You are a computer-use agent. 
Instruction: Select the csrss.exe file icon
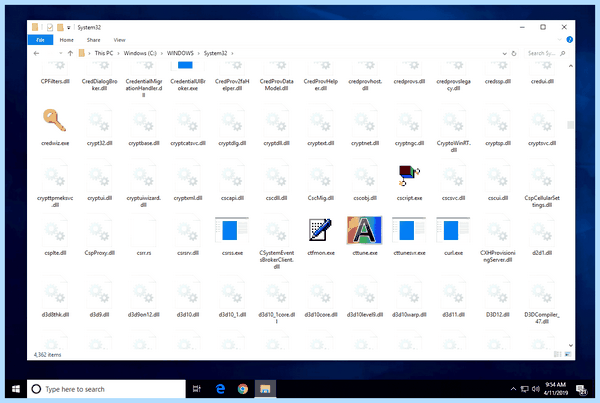pos(232,230)
